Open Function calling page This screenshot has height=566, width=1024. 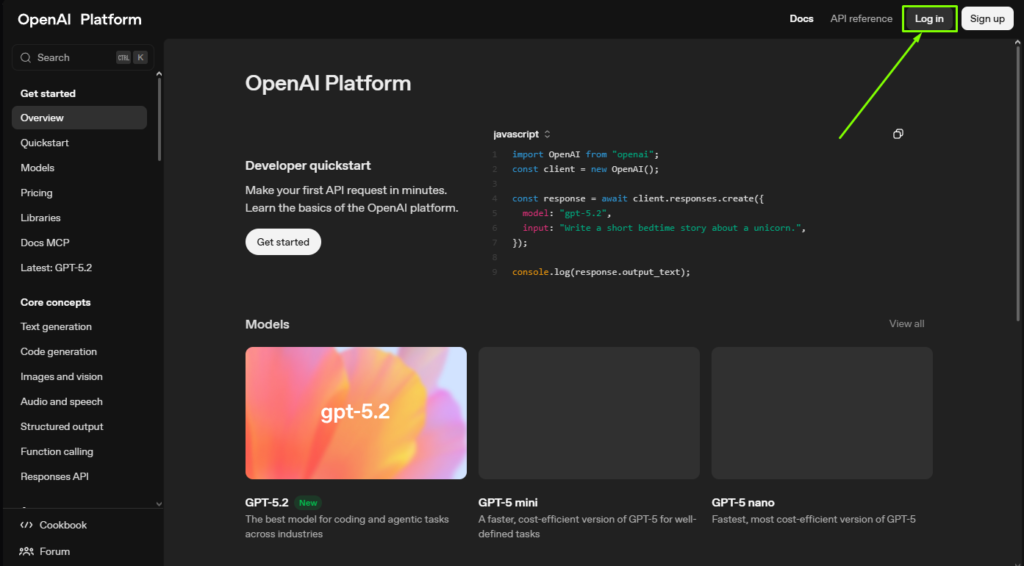tap(57, 451)
